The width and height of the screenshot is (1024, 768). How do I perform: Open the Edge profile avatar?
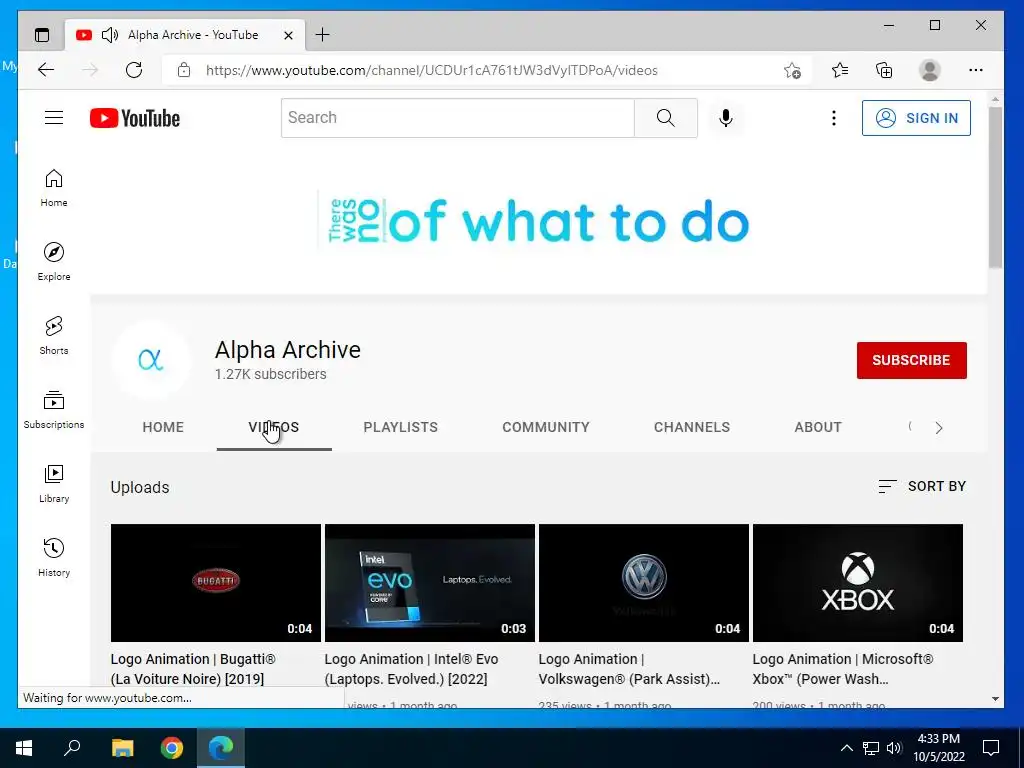(x=929, y=70)
